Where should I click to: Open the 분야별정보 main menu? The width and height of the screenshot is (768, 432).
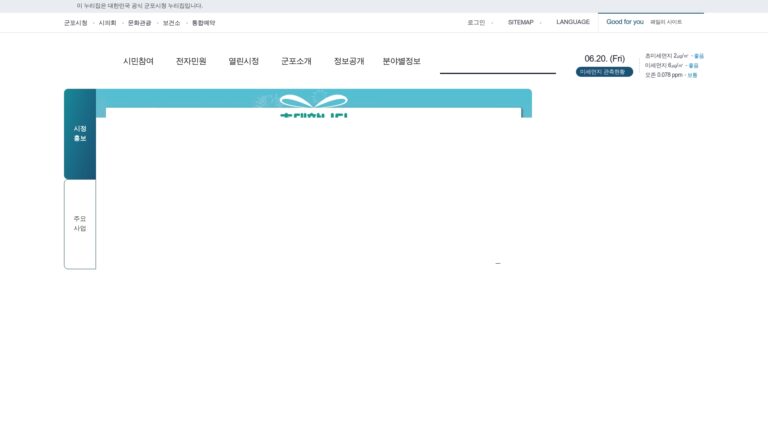[x=401, y=61]
